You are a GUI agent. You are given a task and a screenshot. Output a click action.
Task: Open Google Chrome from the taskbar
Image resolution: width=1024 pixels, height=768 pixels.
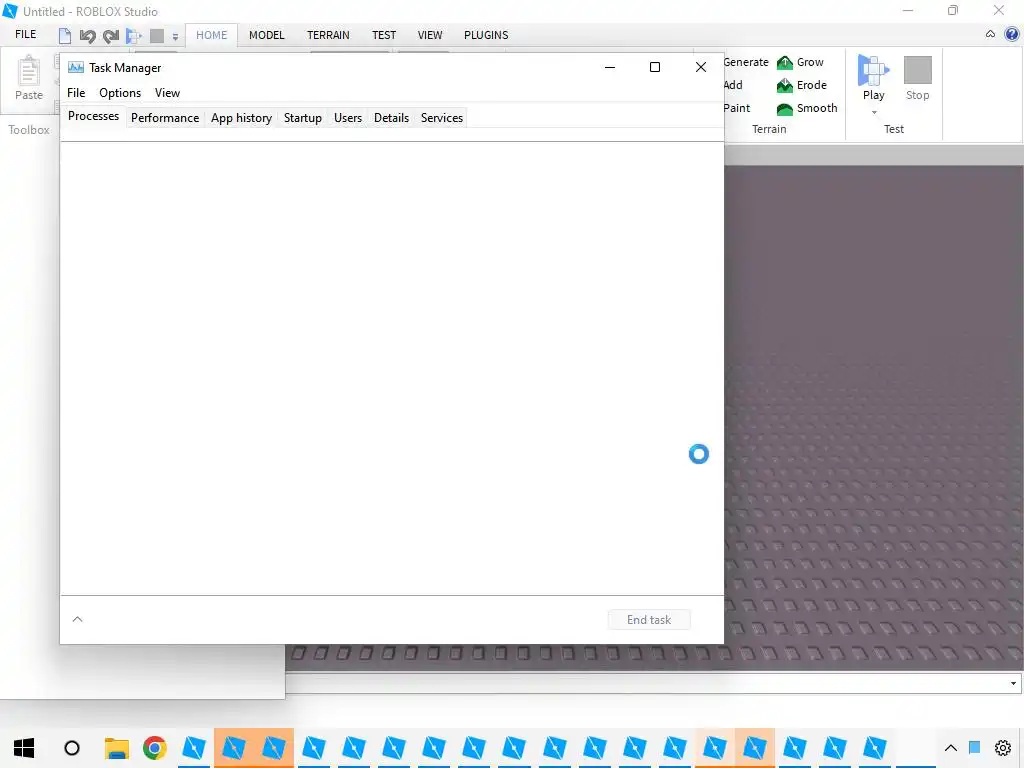155,748
